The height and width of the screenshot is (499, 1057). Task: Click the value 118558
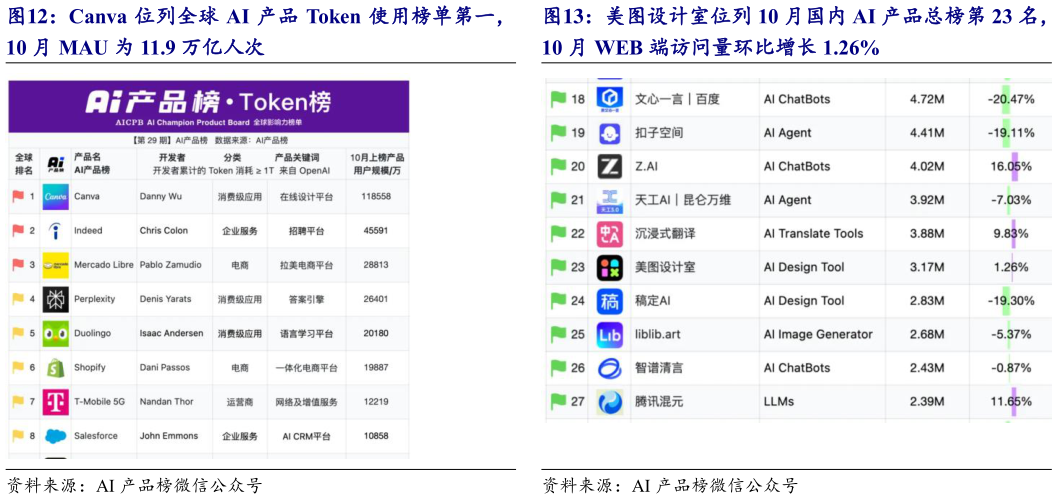376,197
